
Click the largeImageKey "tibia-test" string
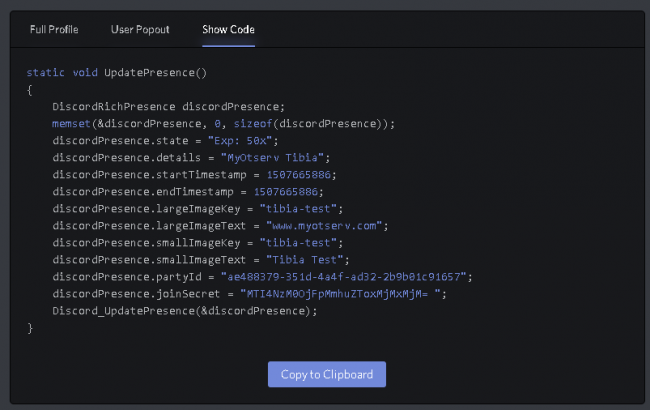[298, 209]
